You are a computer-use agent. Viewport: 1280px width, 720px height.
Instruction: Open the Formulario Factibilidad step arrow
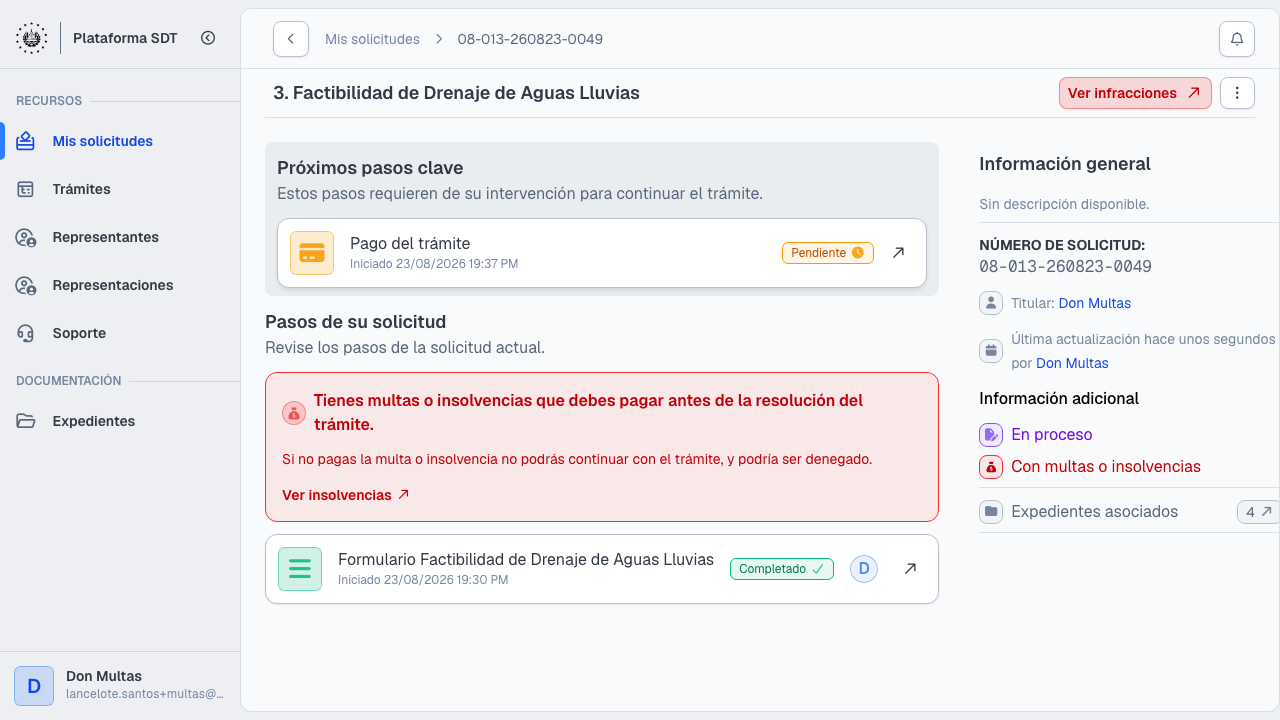[910, 569]
